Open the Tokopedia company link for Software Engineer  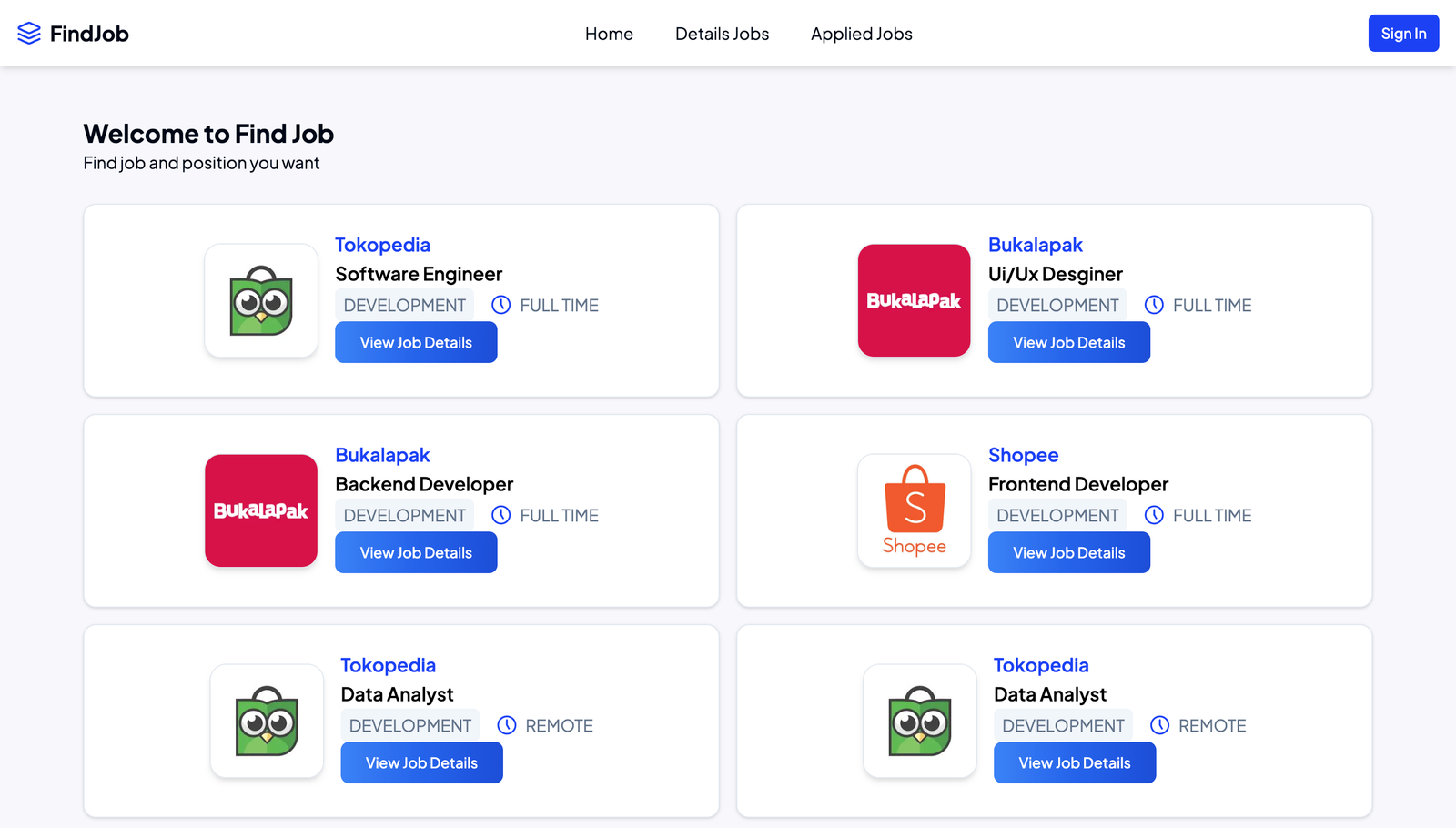point(382,245)
